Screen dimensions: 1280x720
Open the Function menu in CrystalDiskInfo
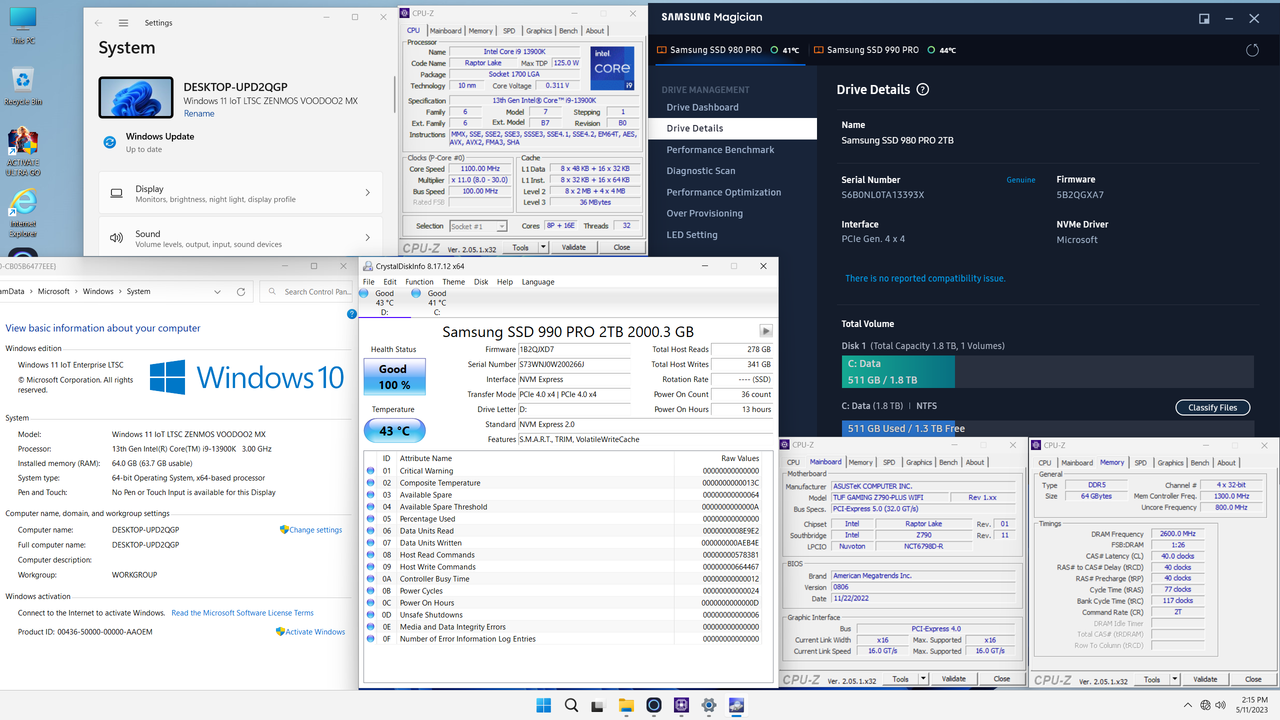420,282
